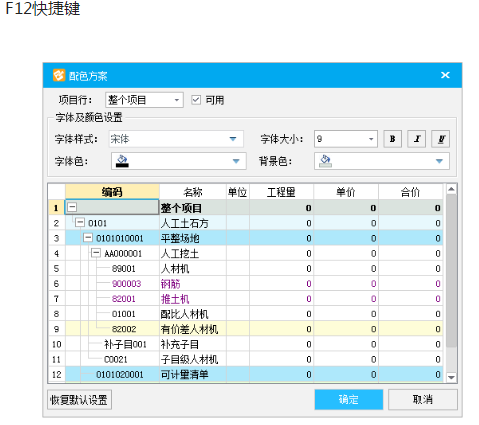
Task: Click code 82002 in the tree
Action: [x=124, y=329]
